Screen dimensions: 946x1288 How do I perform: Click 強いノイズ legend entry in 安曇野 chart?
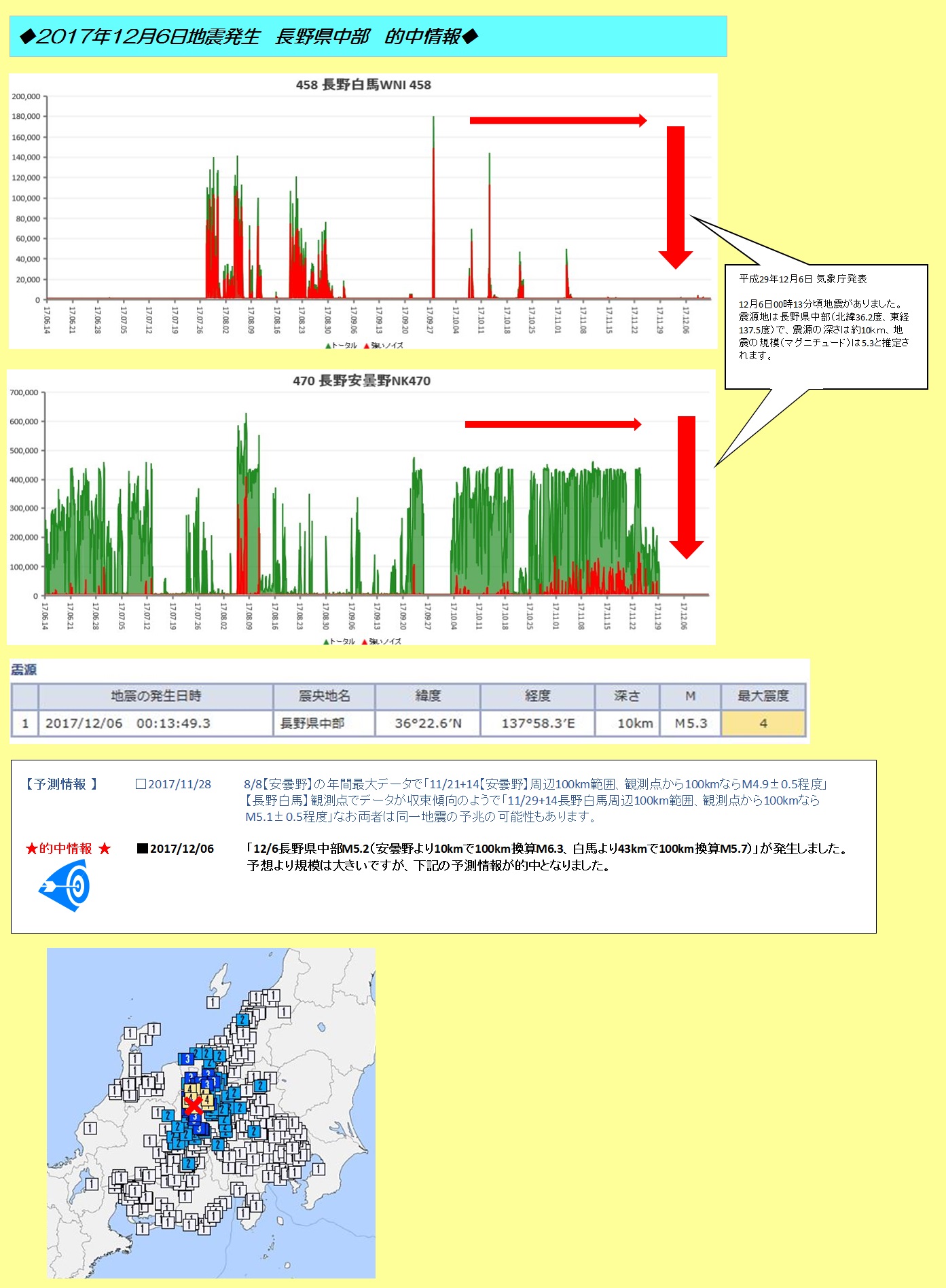(382, 642)
